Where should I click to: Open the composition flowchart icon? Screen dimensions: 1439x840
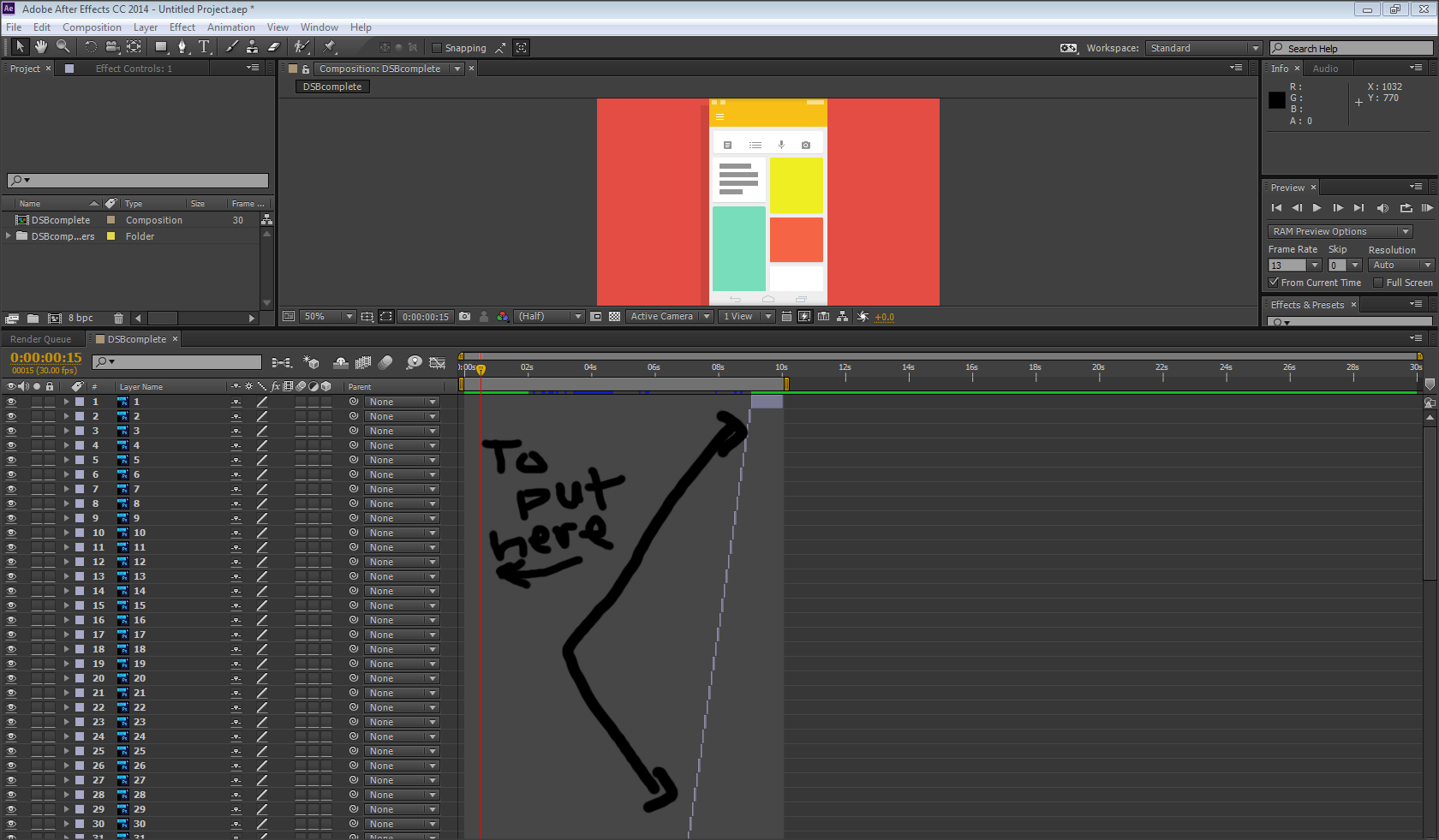point(843,317)
